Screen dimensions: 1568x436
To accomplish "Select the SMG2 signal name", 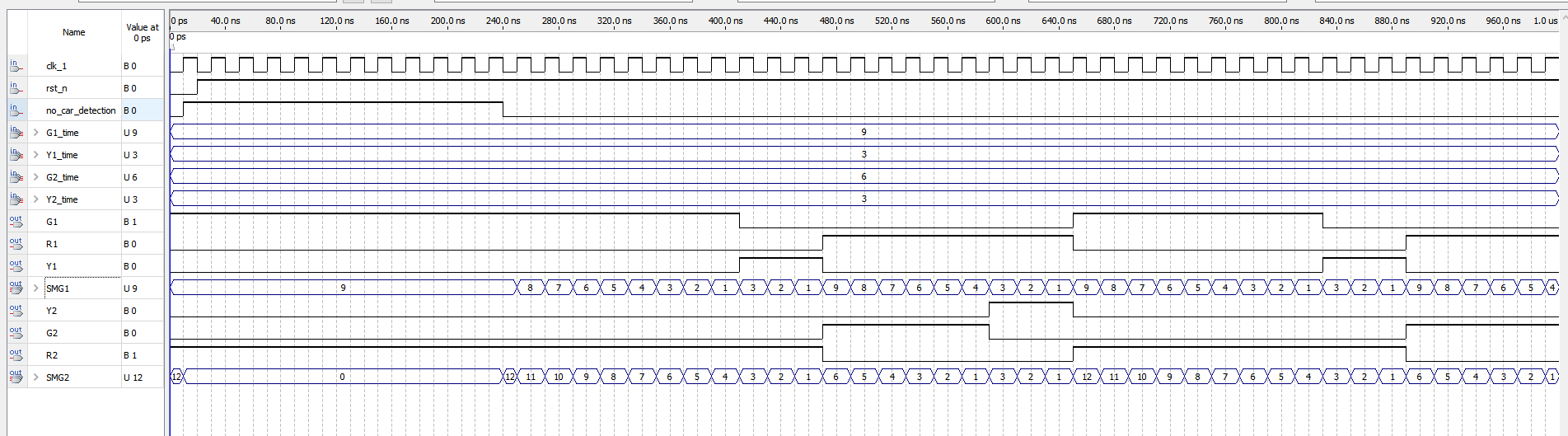I will coord(58,377).
